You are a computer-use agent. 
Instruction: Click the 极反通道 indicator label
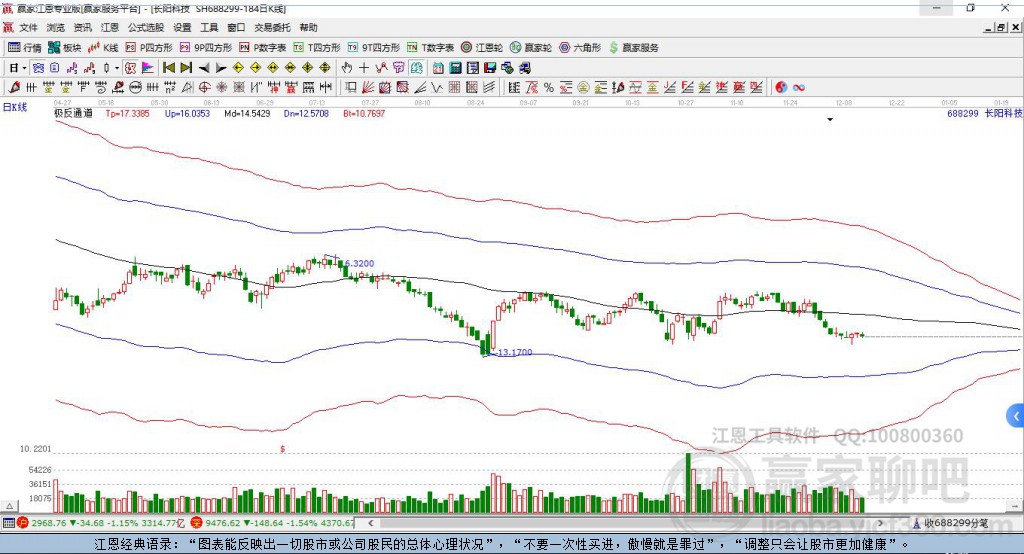click(73, 113)
